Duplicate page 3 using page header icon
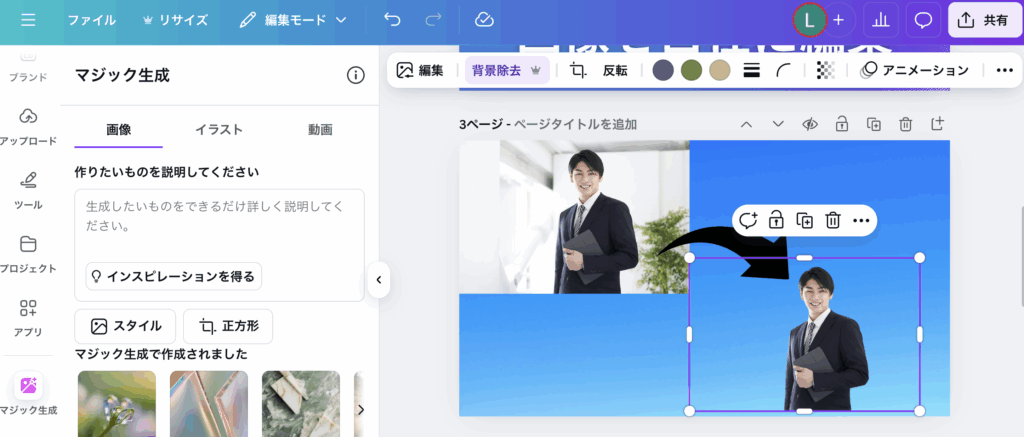The height and width of the screenshot is (437, 1024). pos(874,124)
